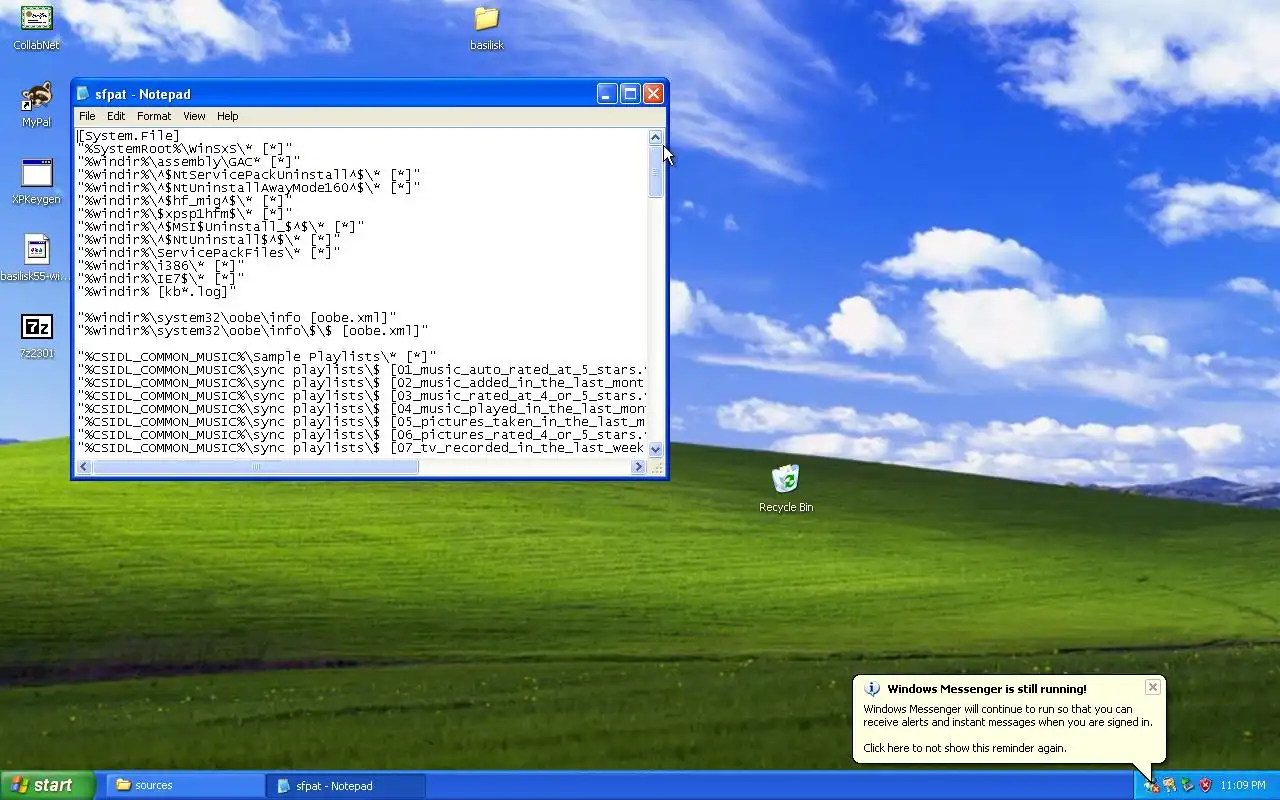Click the Sample Playlists line
Image resolution: width=1280 pixels, height=800 pixels.
click(x=257, y=357)
